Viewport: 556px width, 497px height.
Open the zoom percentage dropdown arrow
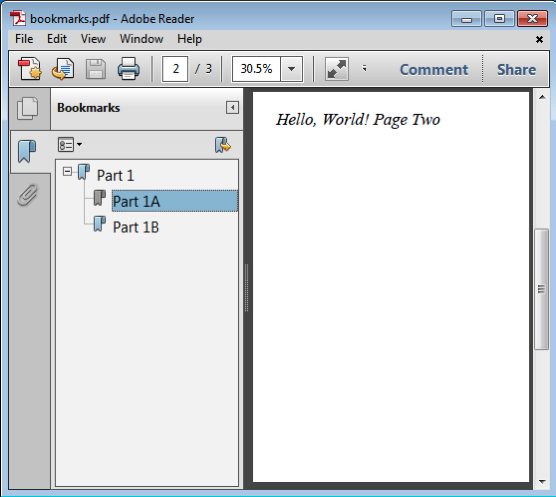pyautogui.click(x=291, y=69)
